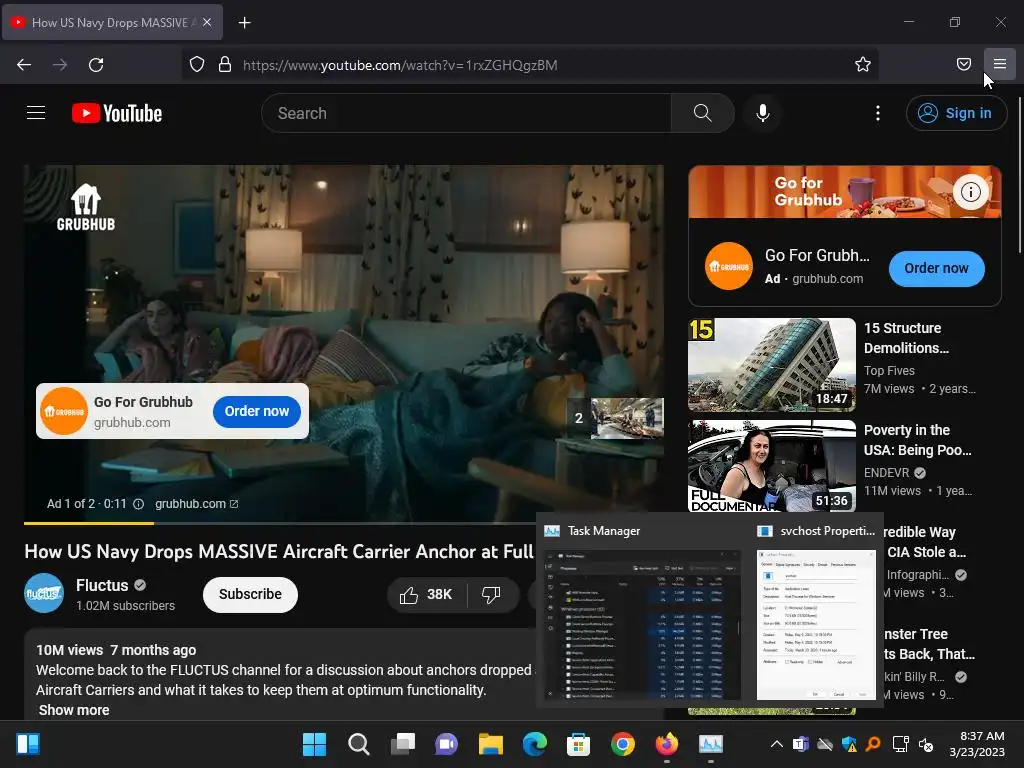Open the Save to Pocket icon
Image resolution: width=1024 pixels, height=768 pixels.
coord(963,64)
